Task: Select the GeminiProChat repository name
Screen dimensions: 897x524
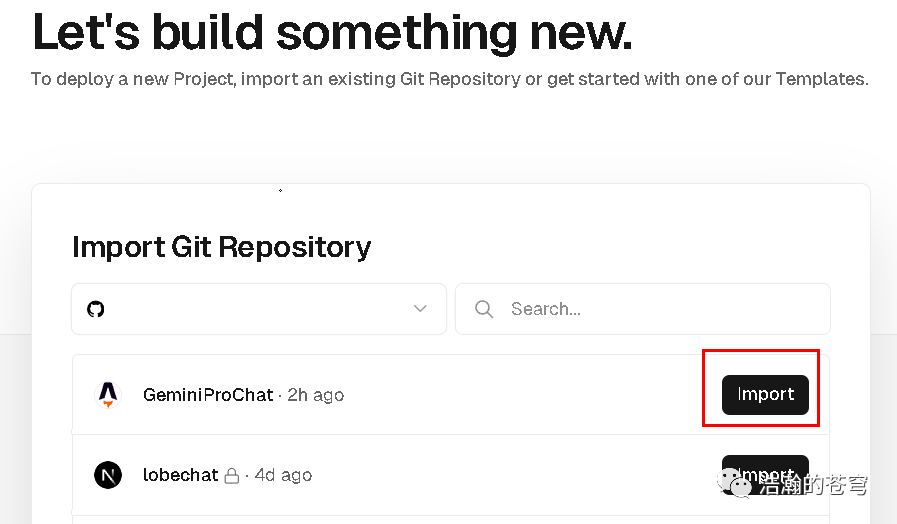Action: [208, 395]
